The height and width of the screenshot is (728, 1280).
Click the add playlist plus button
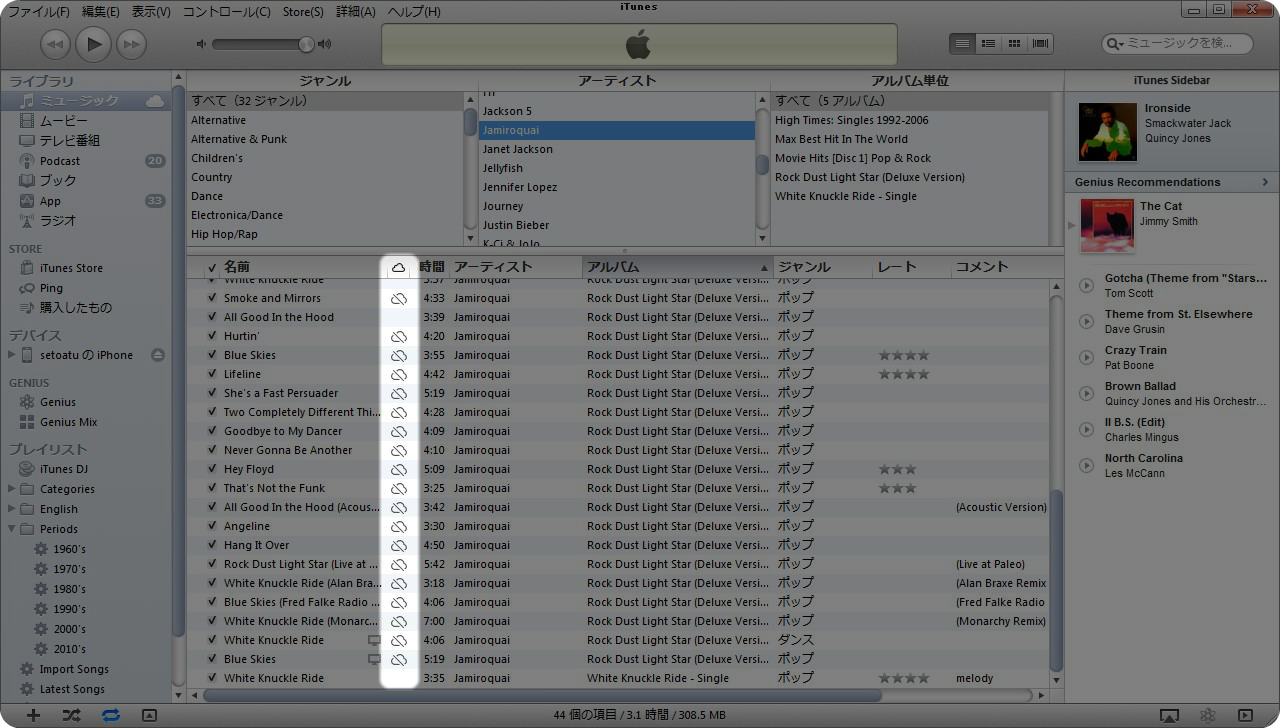click(33, 715)
